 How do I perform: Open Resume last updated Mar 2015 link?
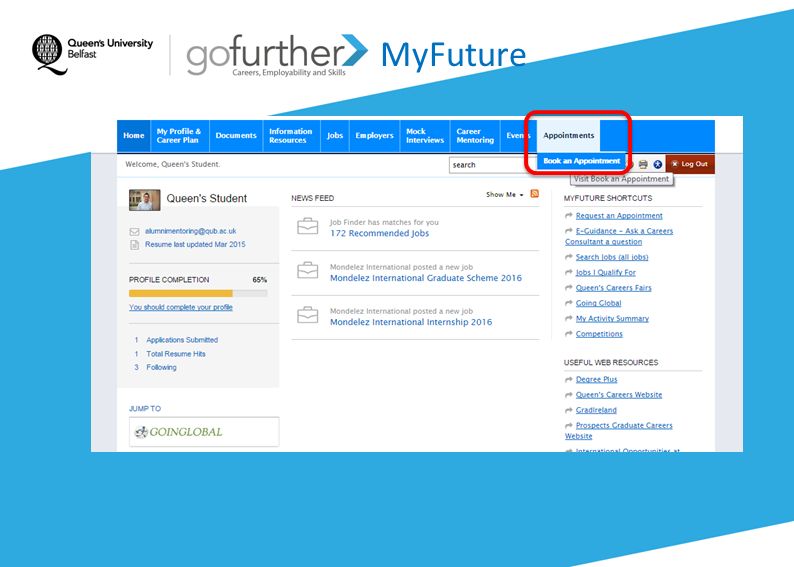pyautogui.click(x=195, y=244)
